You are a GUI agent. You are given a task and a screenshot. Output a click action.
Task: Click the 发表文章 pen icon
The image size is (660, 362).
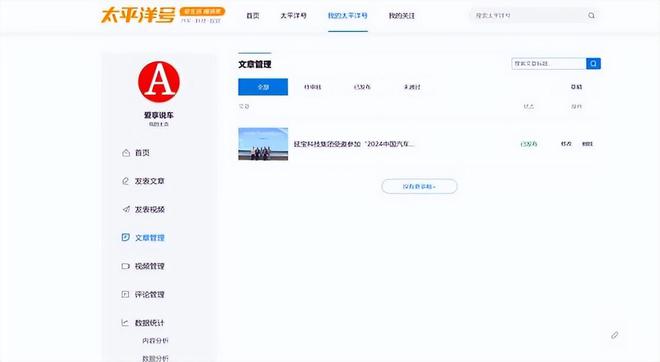(x=125, y=181)
